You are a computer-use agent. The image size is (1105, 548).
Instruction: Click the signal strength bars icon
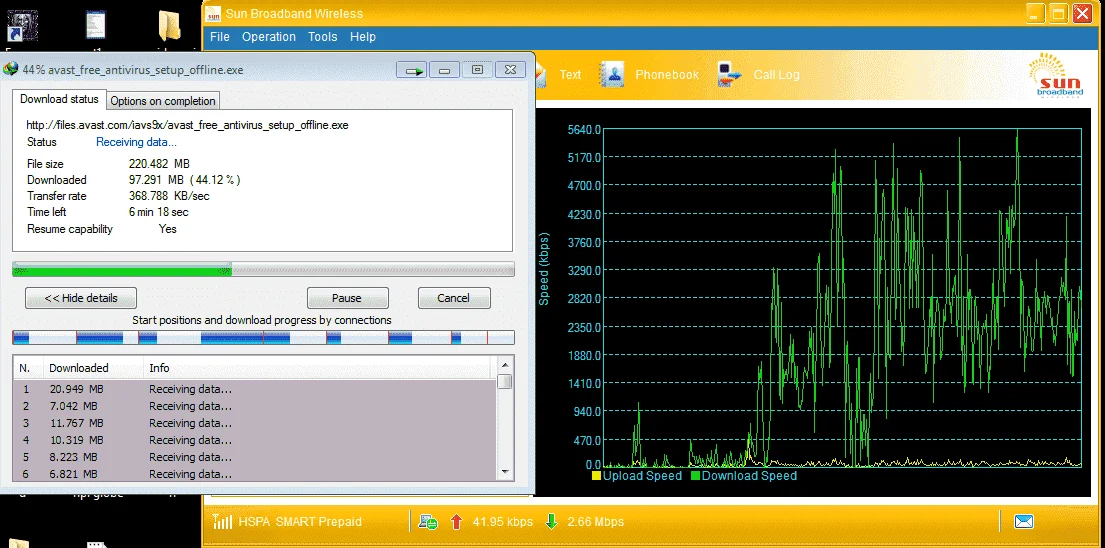pyautogui.click(x=223, y=522)
